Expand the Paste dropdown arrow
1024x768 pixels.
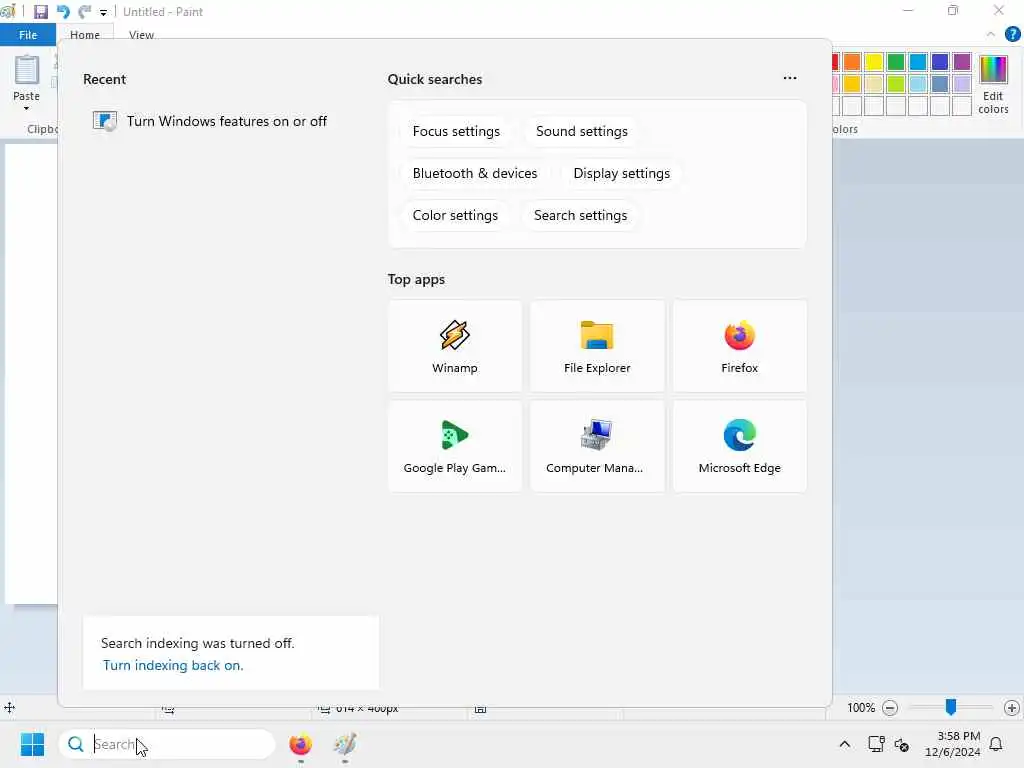(x=27, y=108)
